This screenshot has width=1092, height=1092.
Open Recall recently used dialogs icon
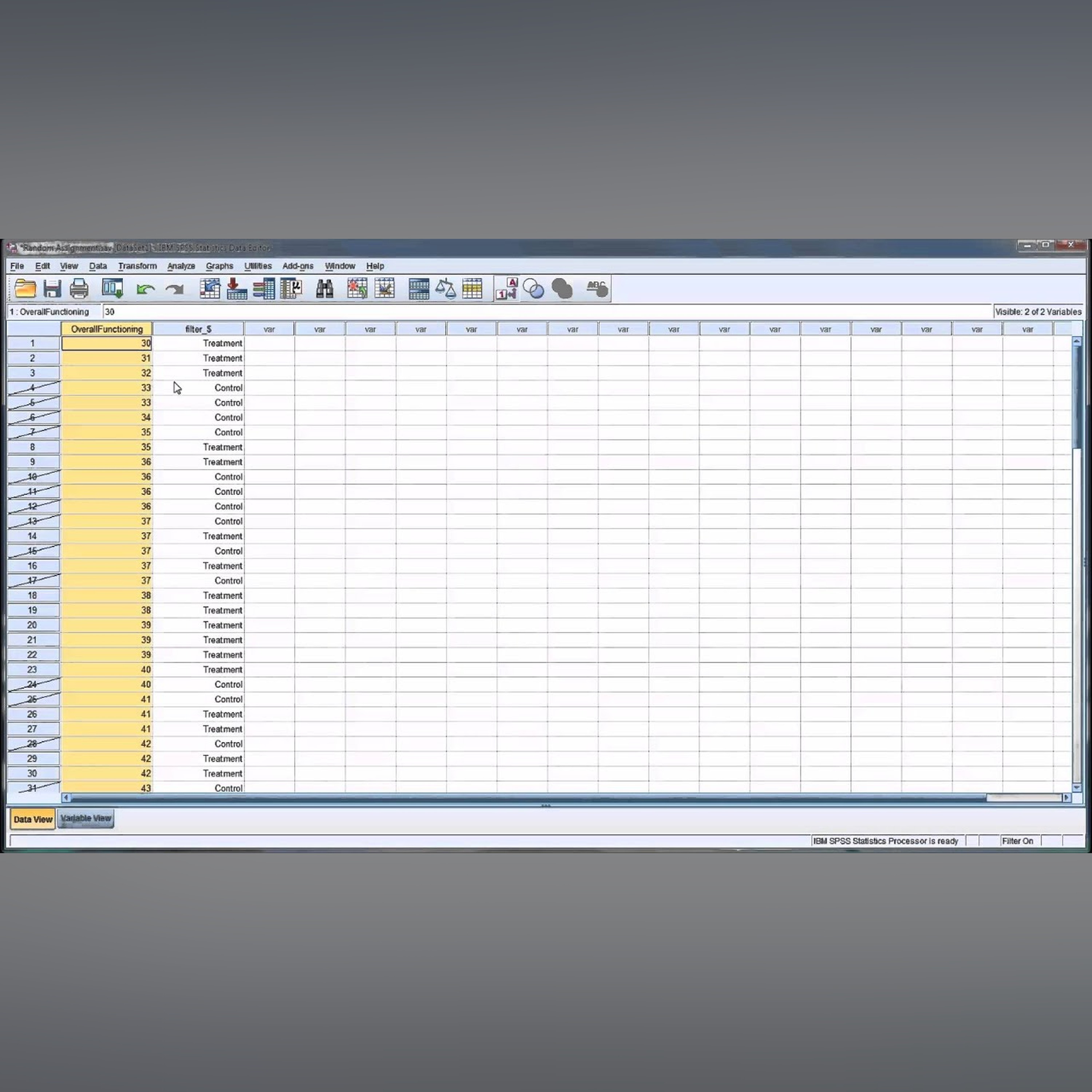tap(112, 289)
